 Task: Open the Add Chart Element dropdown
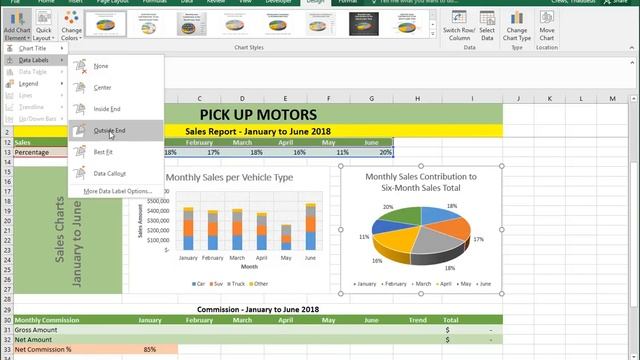coord(17,25)
